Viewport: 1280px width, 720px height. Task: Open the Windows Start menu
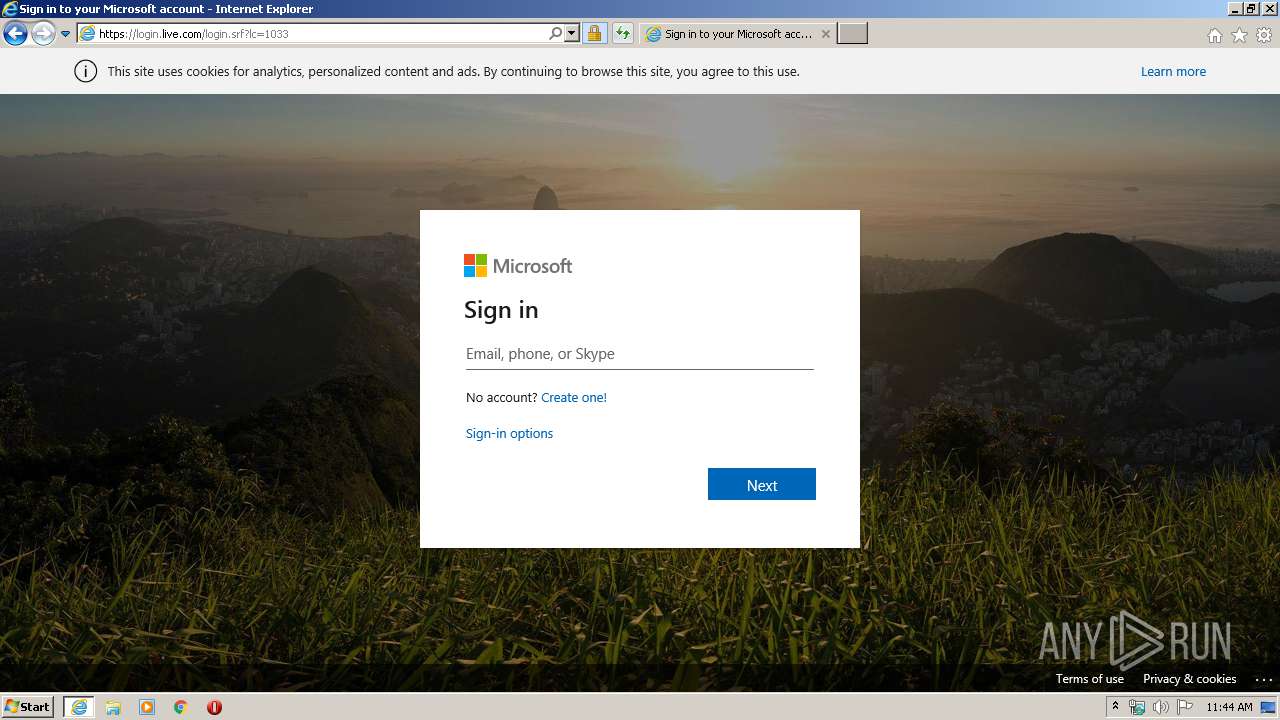[x=27, y=707]
